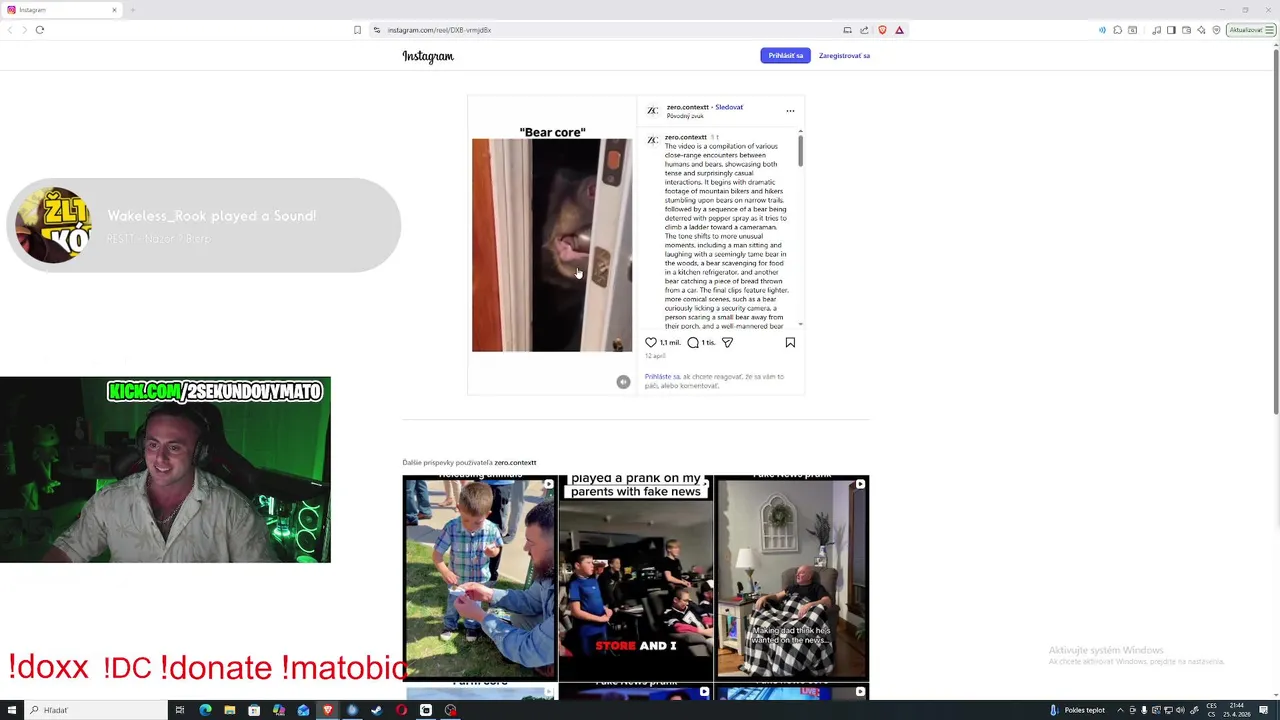Open the 'prank on my parents' reel thumbnail
This screenshot has width=1280, height=720.
point(636,578)
